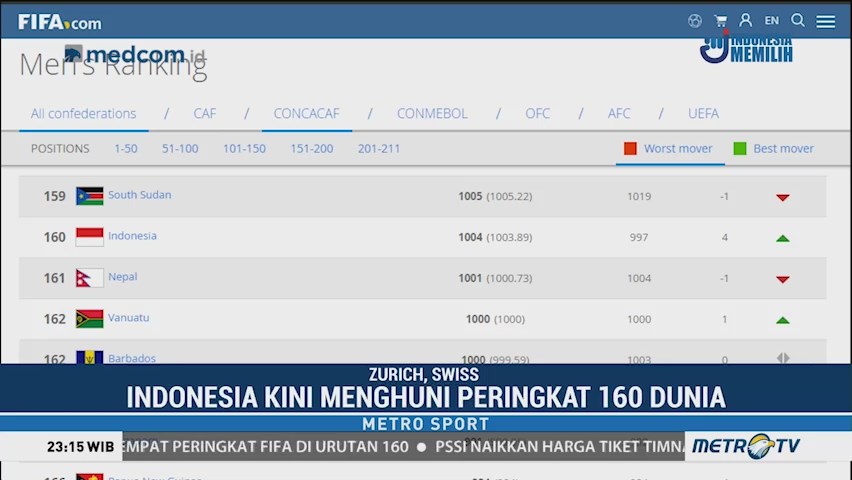This screenshot has height=480, width=852.
Task: Click rank number 160
Action: 54,237
